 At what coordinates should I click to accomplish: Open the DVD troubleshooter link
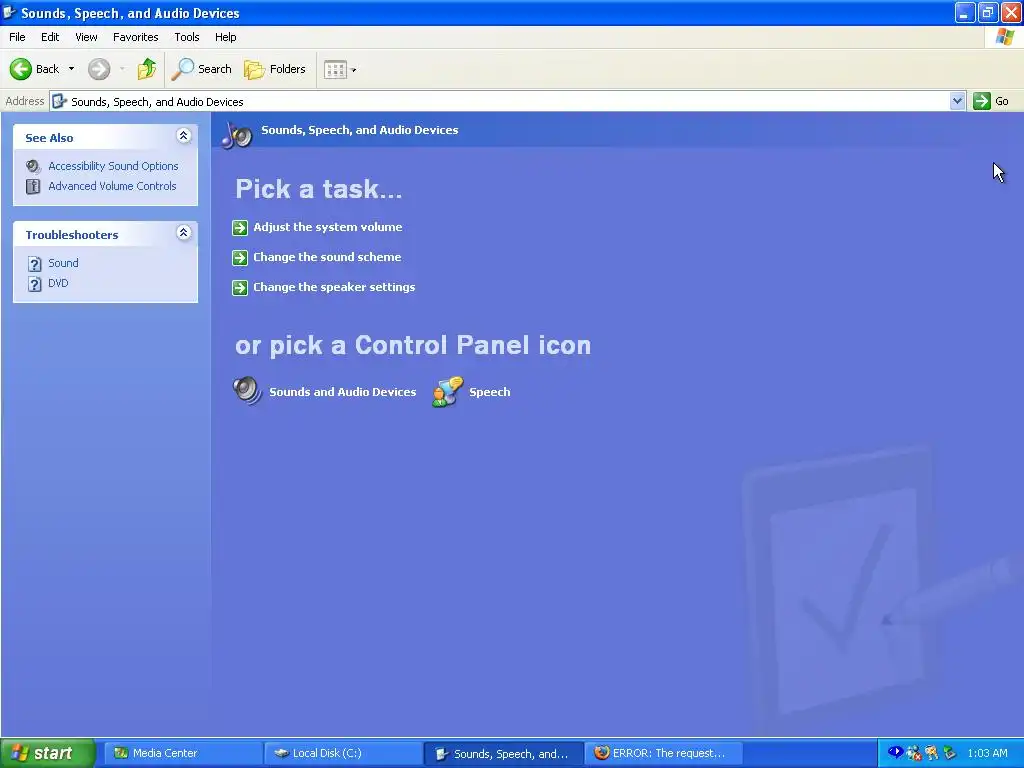(58, 283)
